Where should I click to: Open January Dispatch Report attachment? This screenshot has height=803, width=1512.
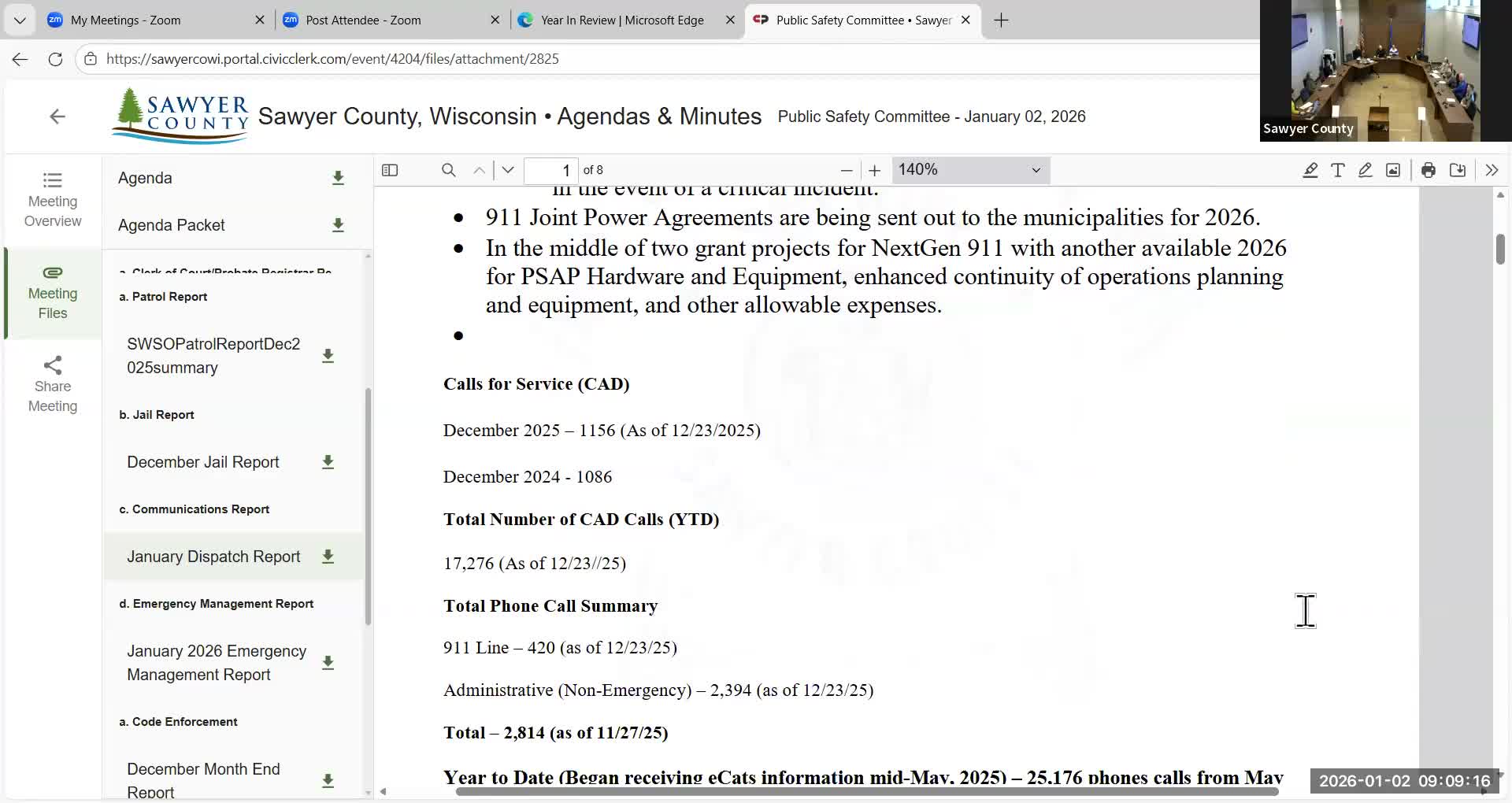pyautogui.click(x=213, y=557)
